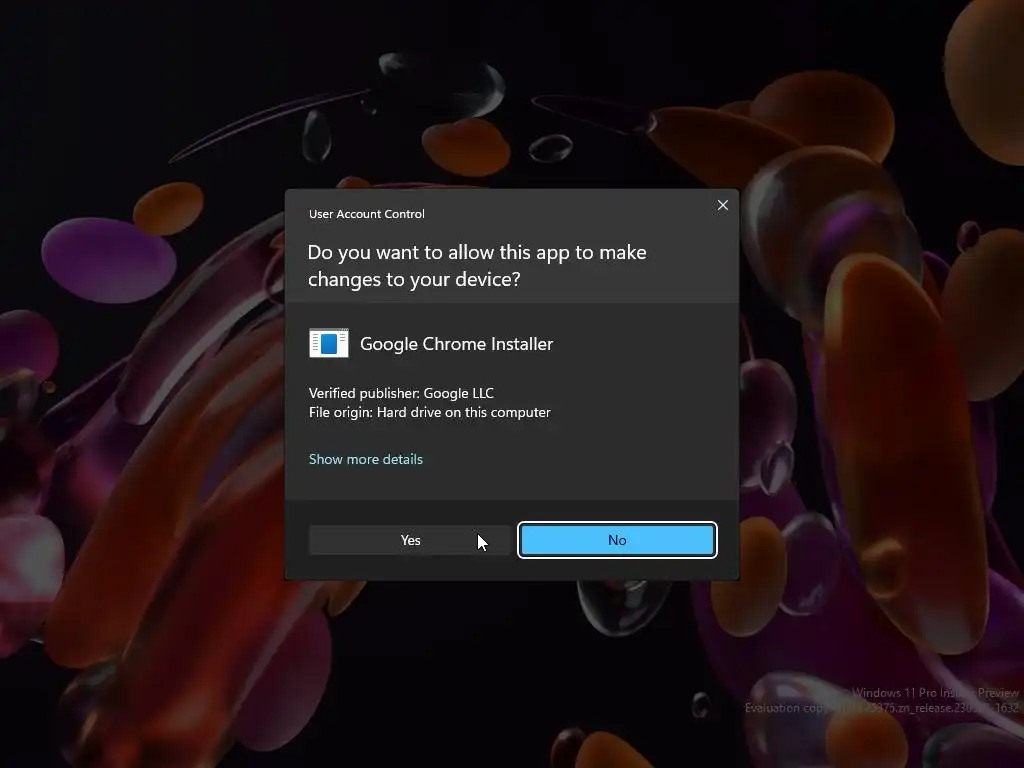Click 'File origin: Hard drive on this computer'
Viewport: 1024px width, 768px height.
(429, 412)
